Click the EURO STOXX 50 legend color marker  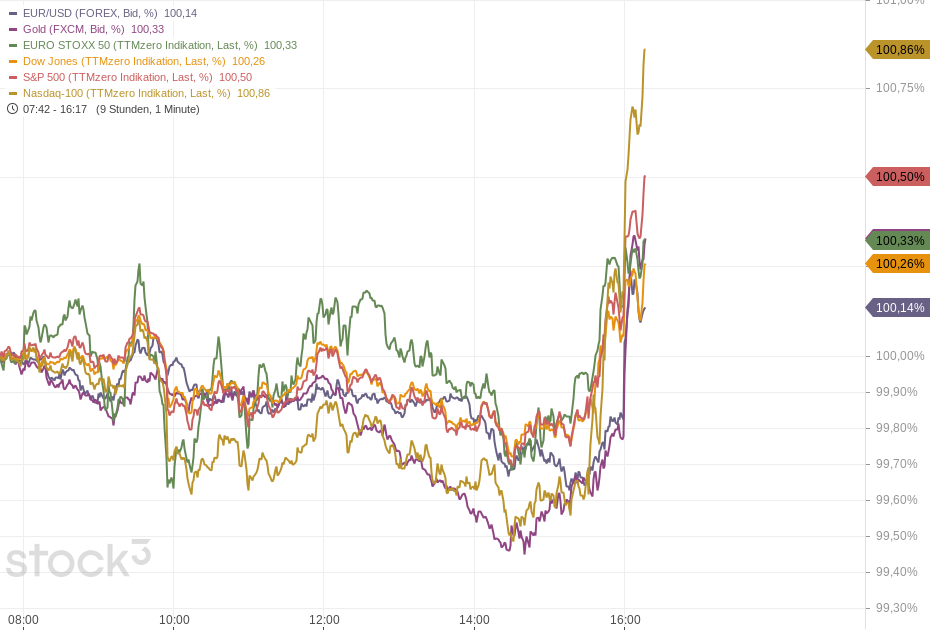click(x=13, y=45)
